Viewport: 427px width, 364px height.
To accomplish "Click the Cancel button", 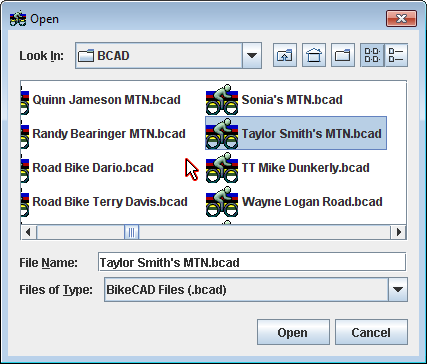I will click(371, 332).
